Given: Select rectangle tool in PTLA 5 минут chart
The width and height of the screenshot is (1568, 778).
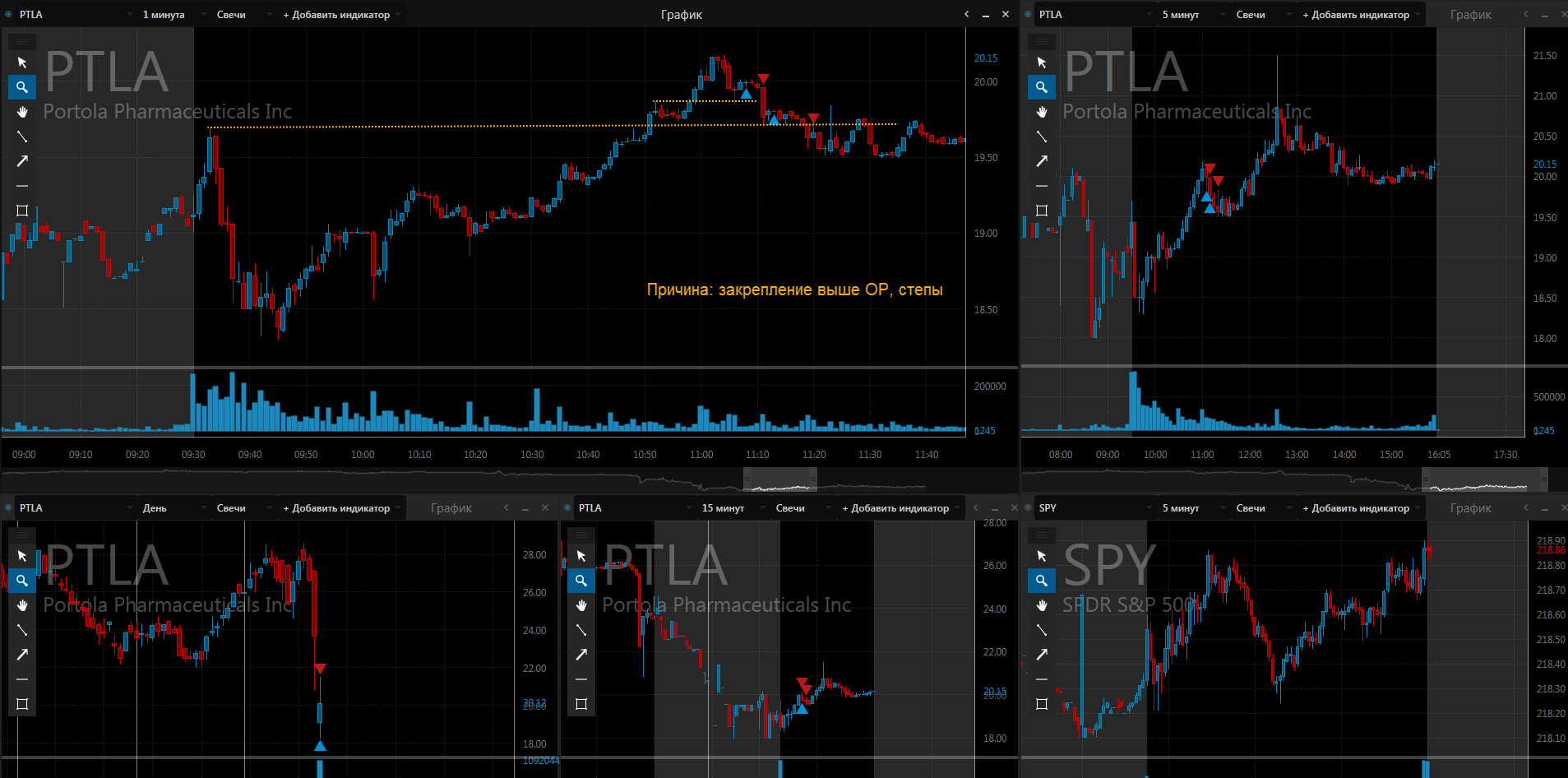Looking at the screenshot, I should point(1042,211).
